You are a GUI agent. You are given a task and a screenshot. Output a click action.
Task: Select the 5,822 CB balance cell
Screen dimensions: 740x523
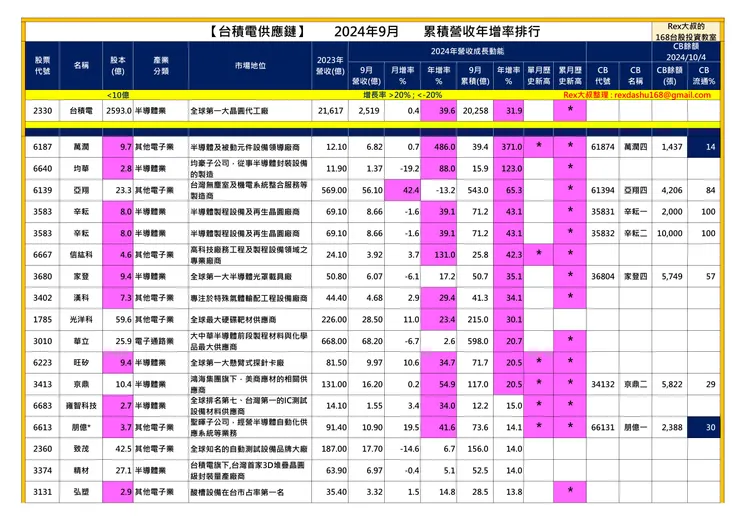[x=670, y=384]
